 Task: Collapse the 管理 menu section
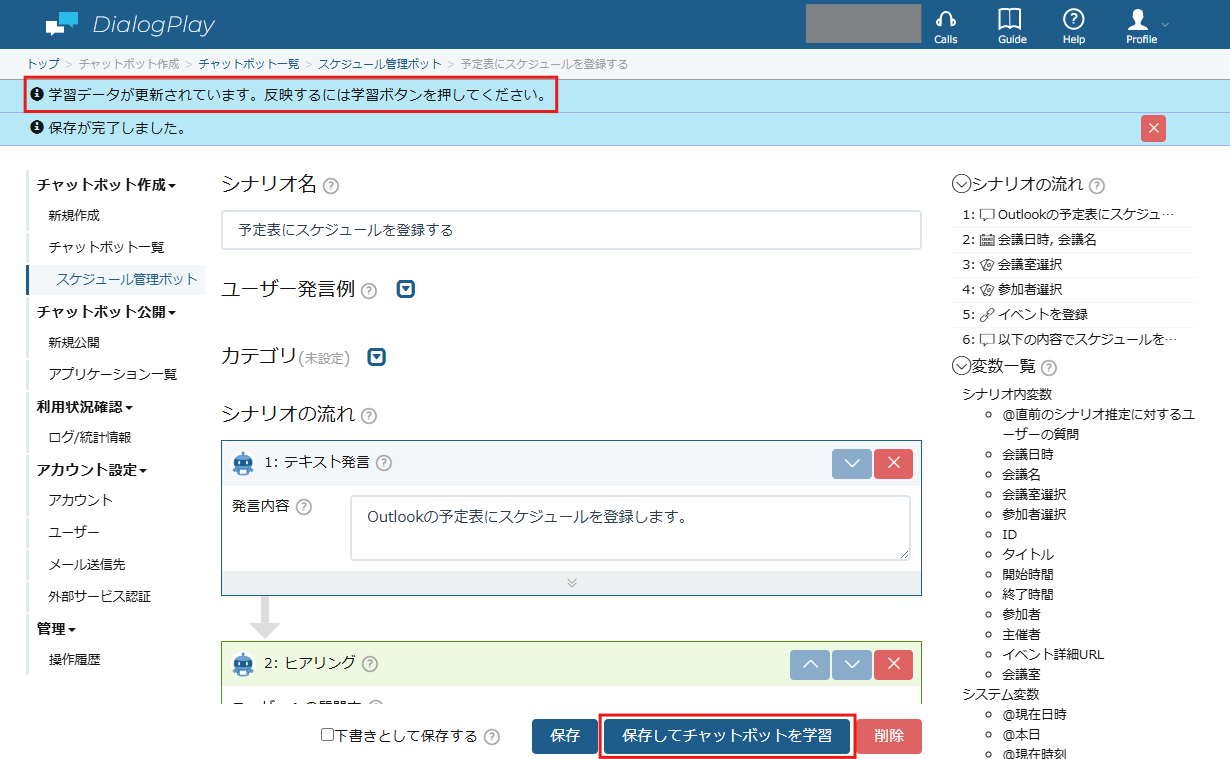(57, 628)
